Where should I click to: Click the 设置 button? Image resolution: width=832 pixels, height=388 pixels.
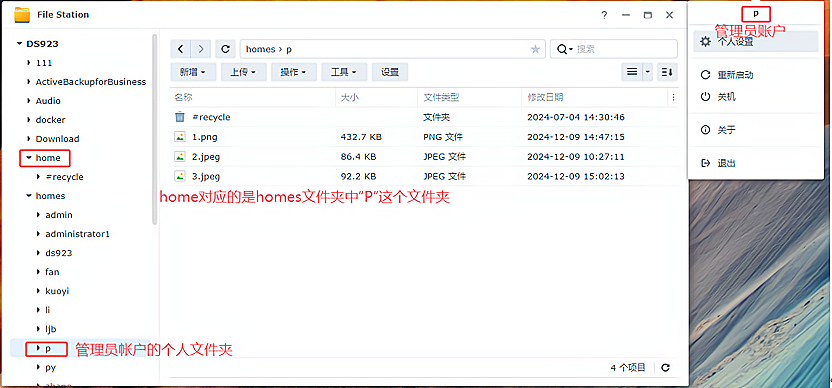390,72
